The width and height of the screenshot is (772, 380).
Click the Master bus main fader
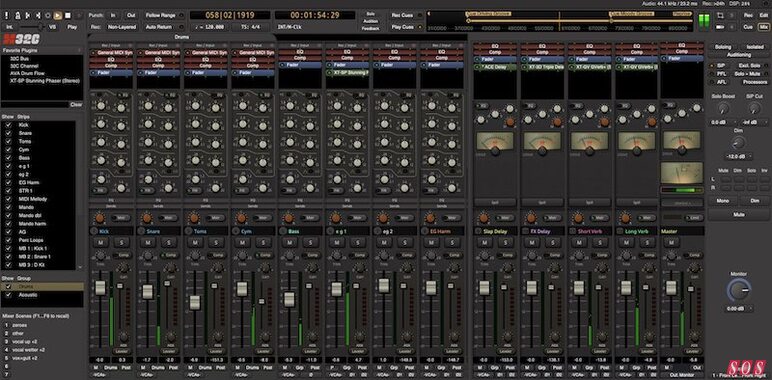pyautogui.click(x=671, y=288)
